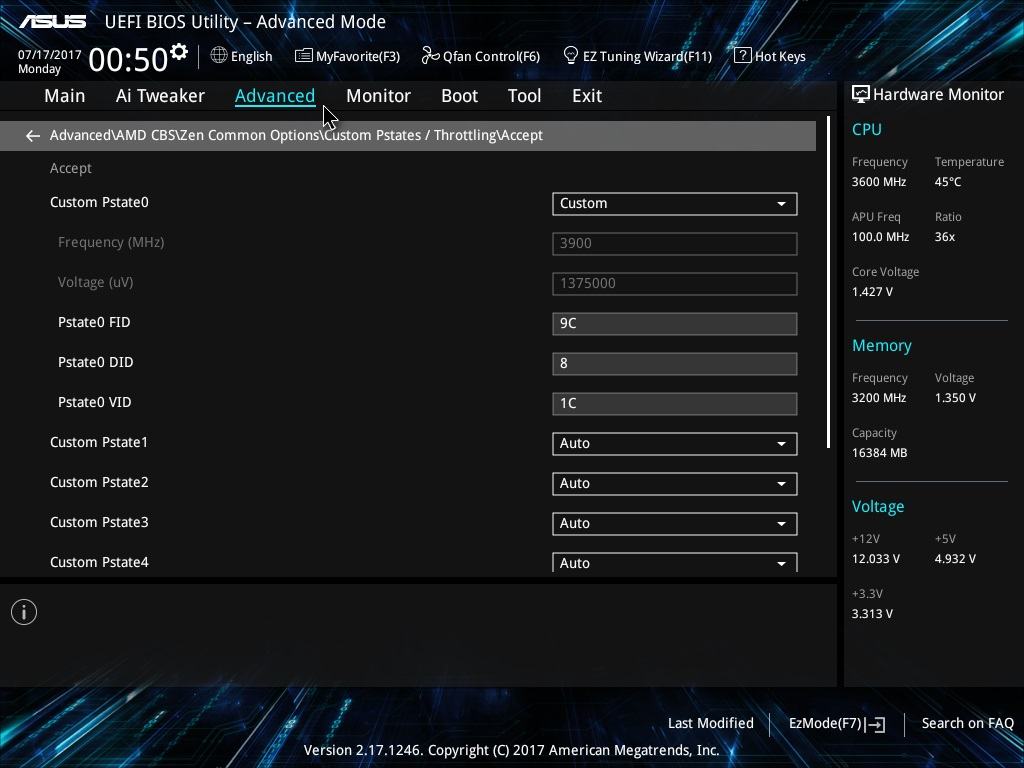Click the +3.3V value 3.313 V
Image resolution: width=1024 pixels, height=768 pixels.
(872, 614)
